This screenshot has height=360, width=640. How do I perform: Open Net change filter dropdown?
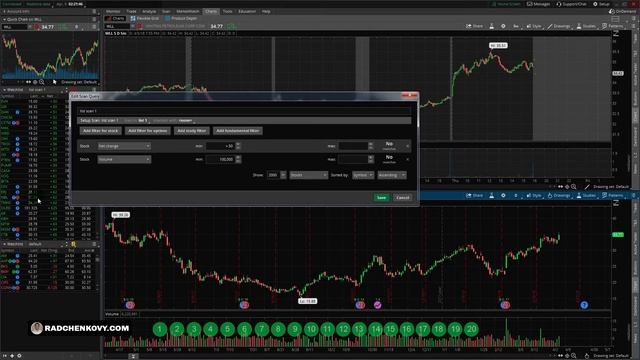pyautogui.click(x=124, y=146)
